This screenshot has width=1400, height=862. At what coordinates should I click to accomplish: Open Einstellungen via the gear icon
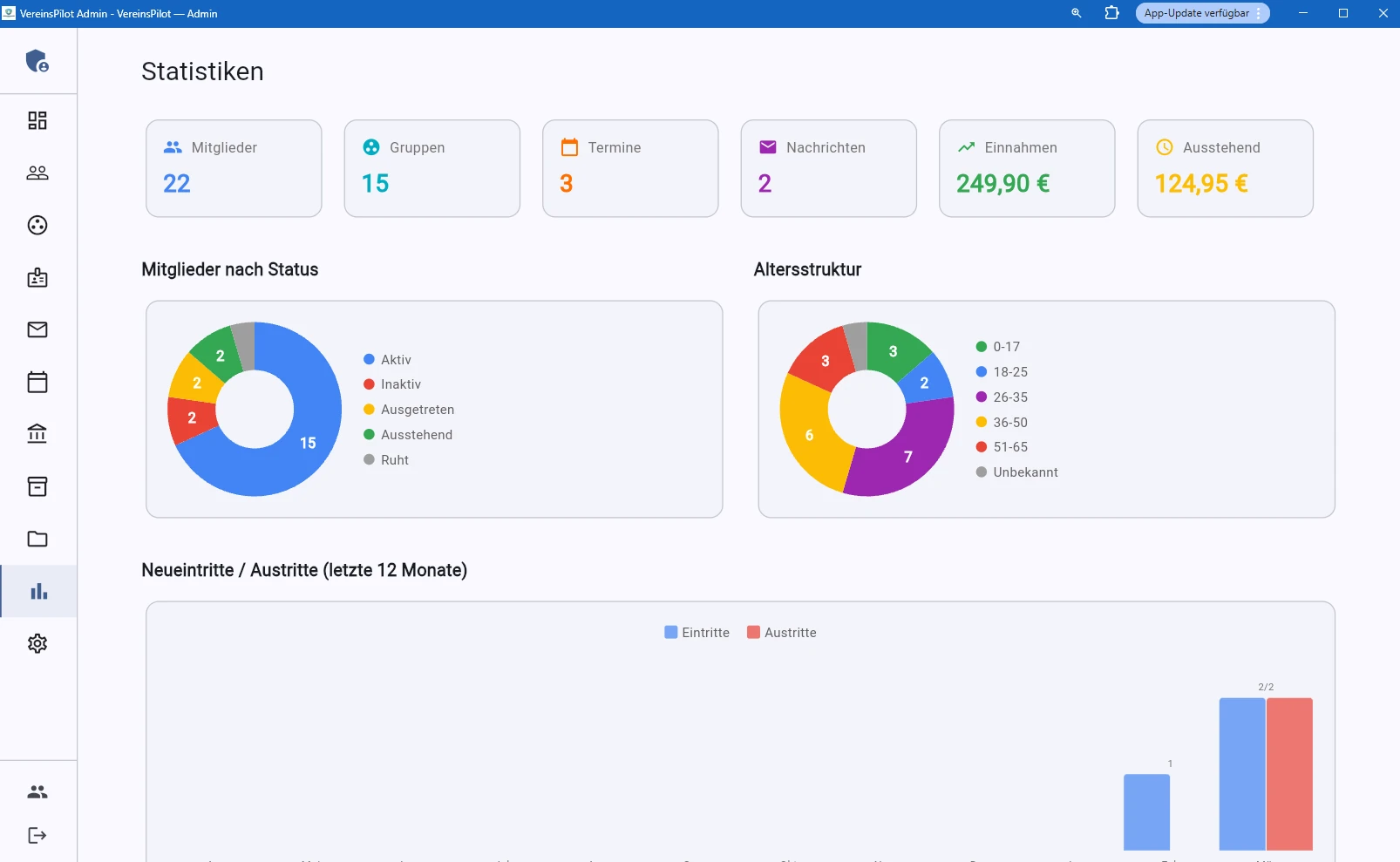[37, 643]
